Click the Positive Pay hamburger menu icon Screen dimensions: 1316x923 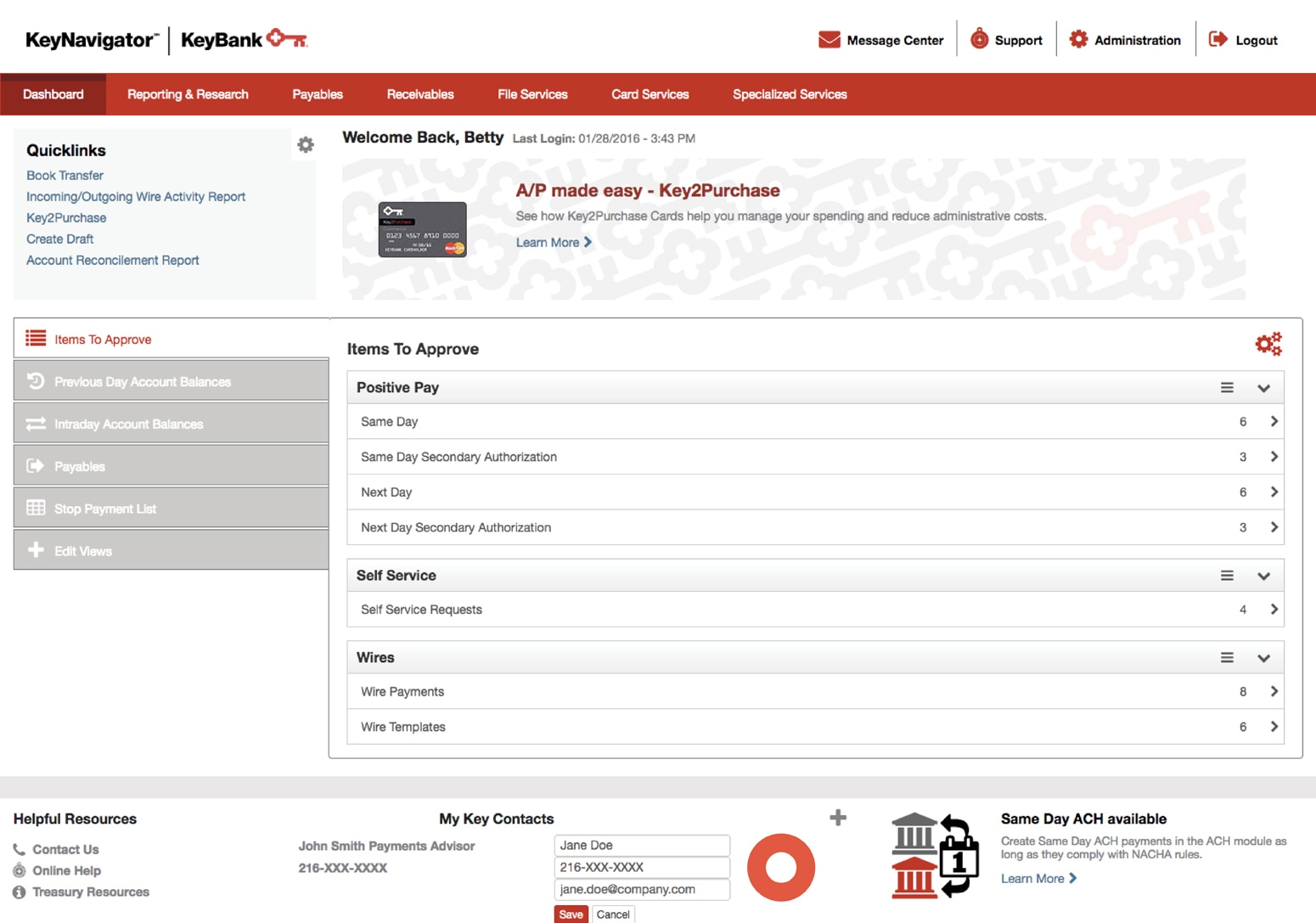[1227, 387]
